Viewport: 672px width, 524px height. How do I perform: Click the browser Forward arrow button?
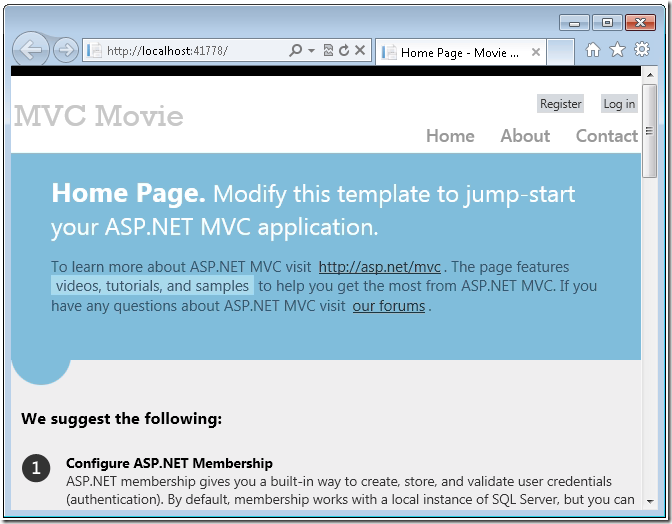66,50
